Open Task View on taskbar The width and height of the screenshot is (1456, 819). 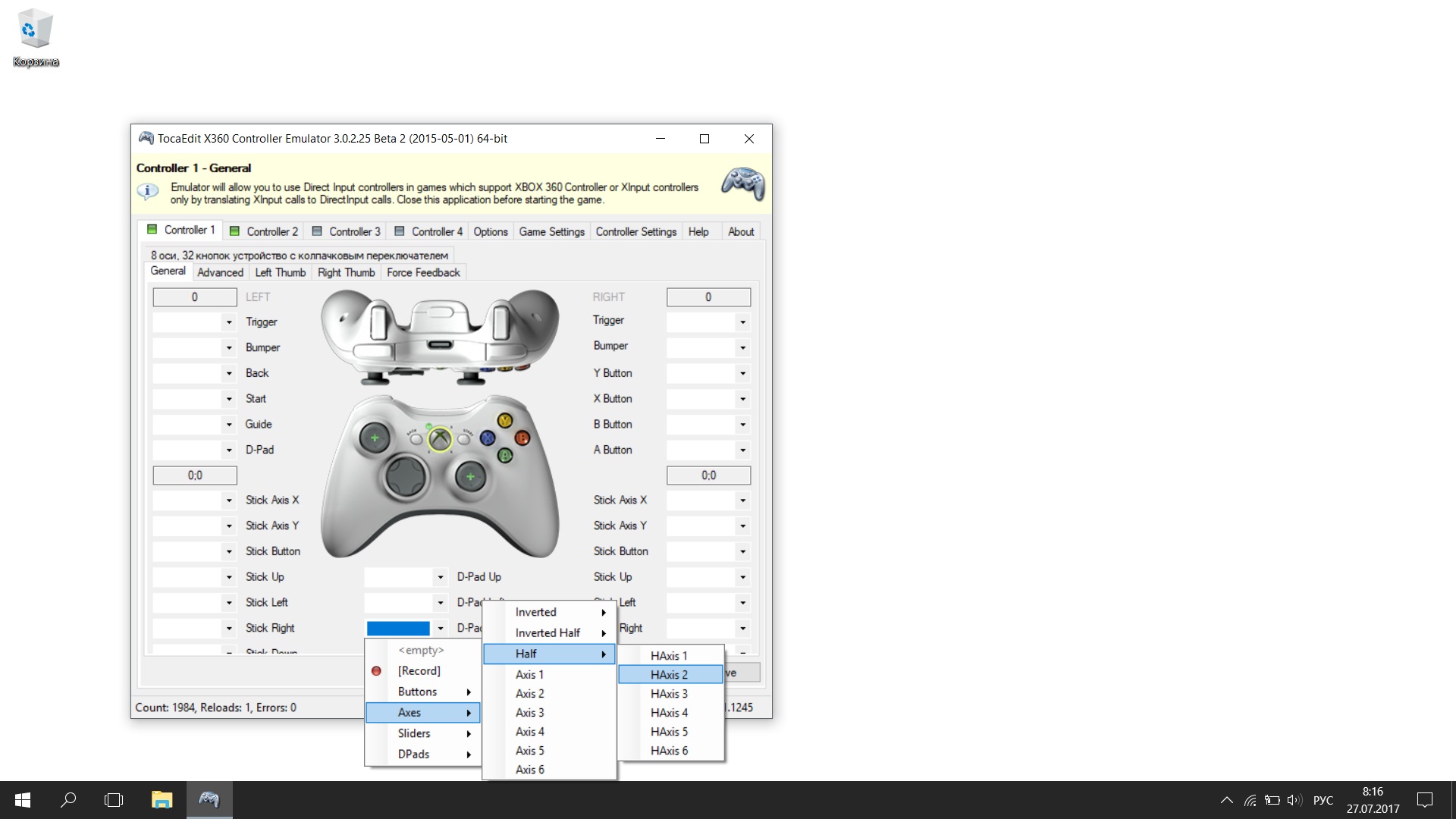click(x=114, y=800)
